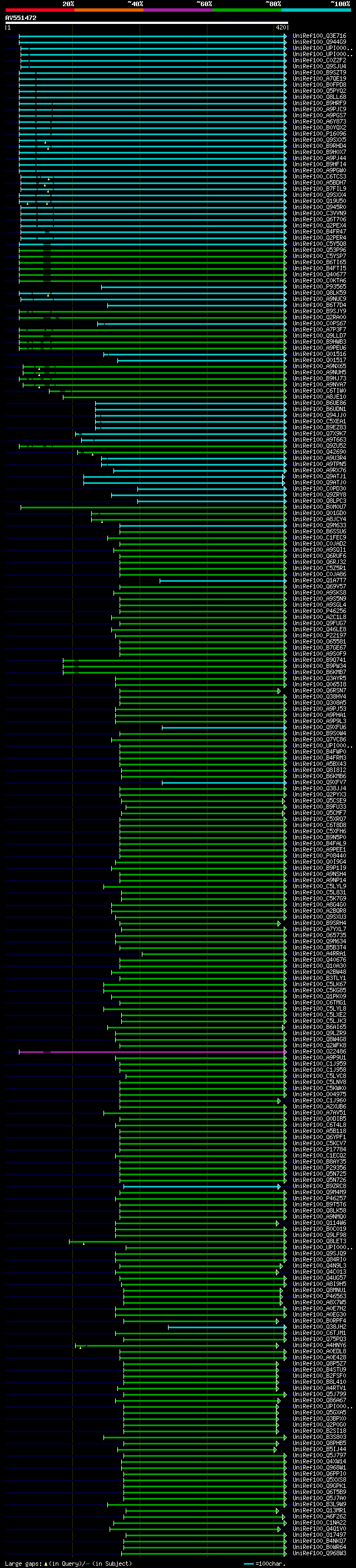
Task: Open the UniRef100_P16096 hit label
Action: coord(319,134)
